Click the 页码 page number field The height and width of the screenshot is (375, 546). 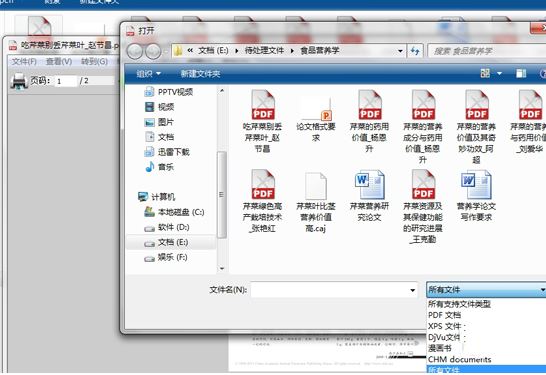pyautogui.click(x=66, y=81)
